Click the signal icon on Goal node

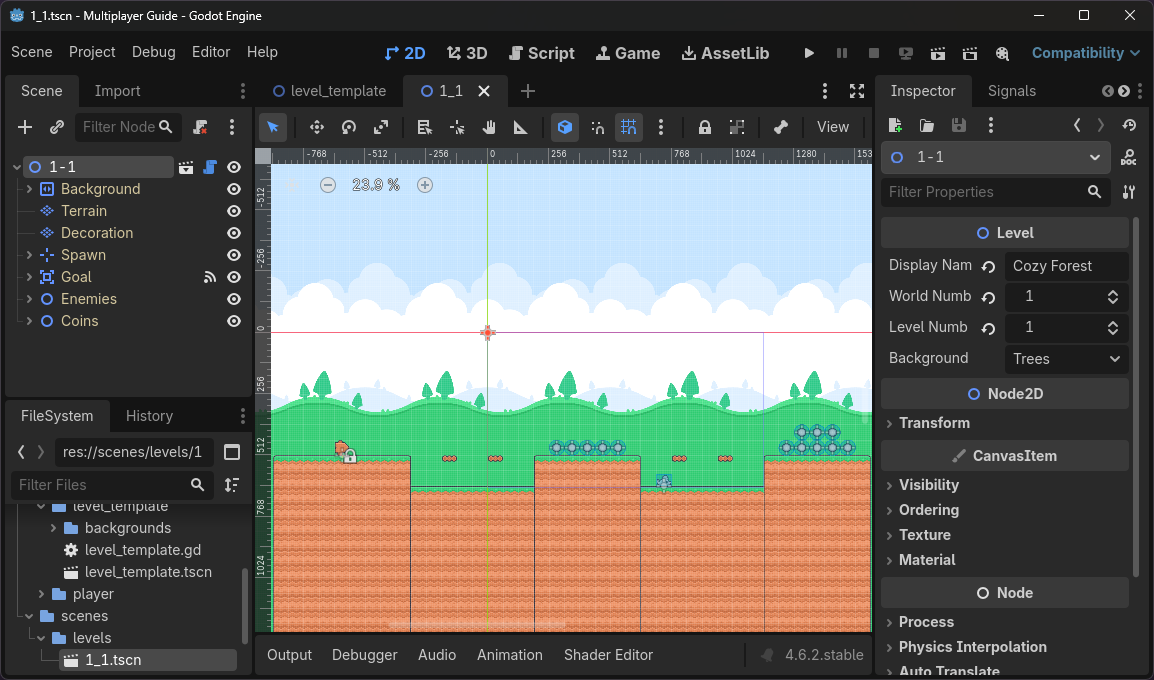point(210,277)
